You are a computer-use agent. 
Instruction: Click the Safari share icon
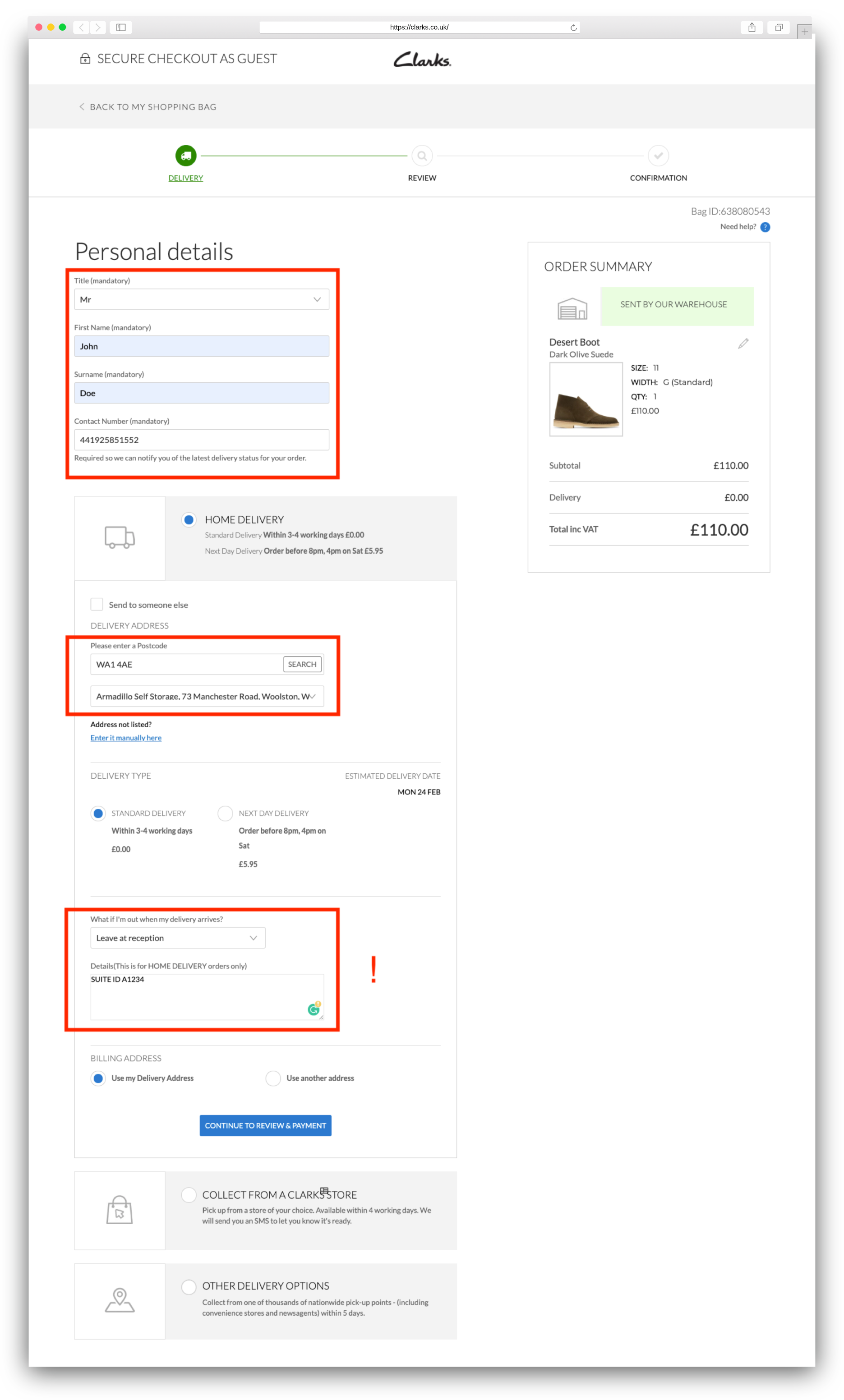pos(752,27)
